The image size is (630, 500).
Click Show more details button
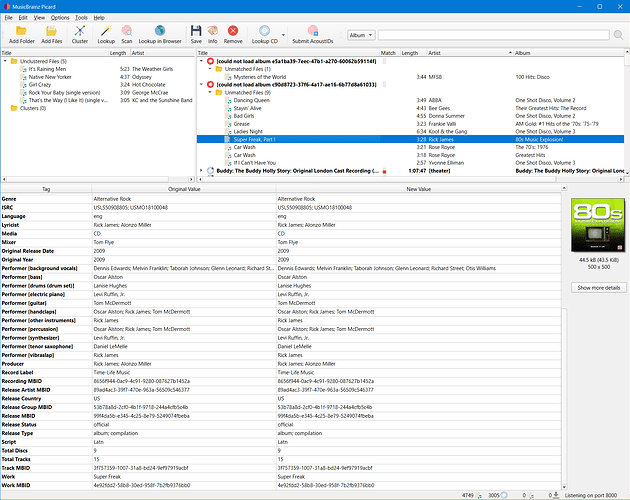point(599,288)
